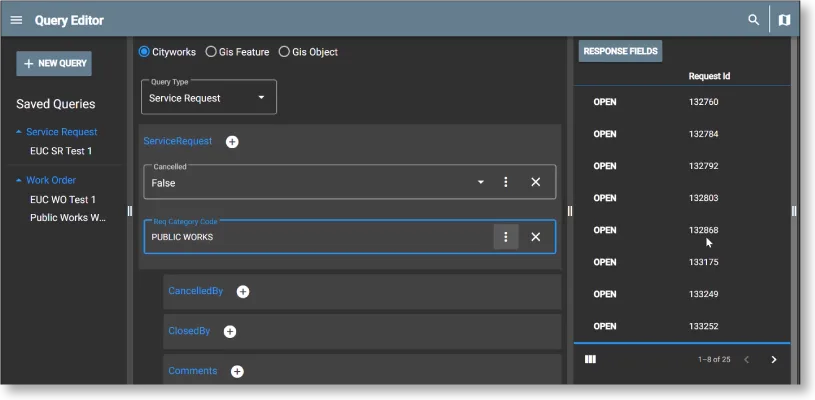Open saved query Public Works W...
Screen dimensions: 815x400
pos(68,218)
